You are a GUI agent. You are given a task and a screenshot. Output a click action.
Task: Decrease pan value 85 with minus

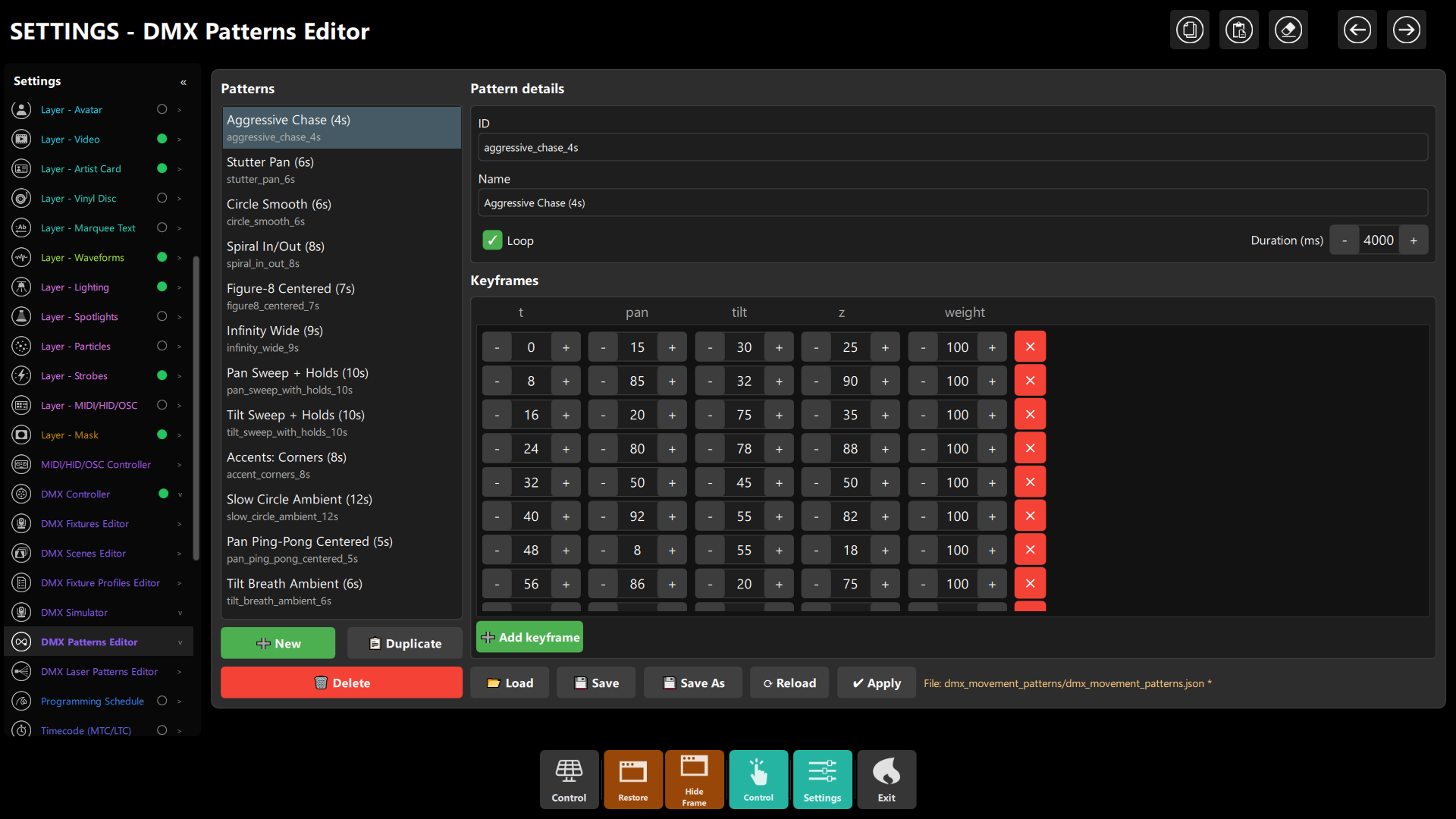tap(603, 381)
